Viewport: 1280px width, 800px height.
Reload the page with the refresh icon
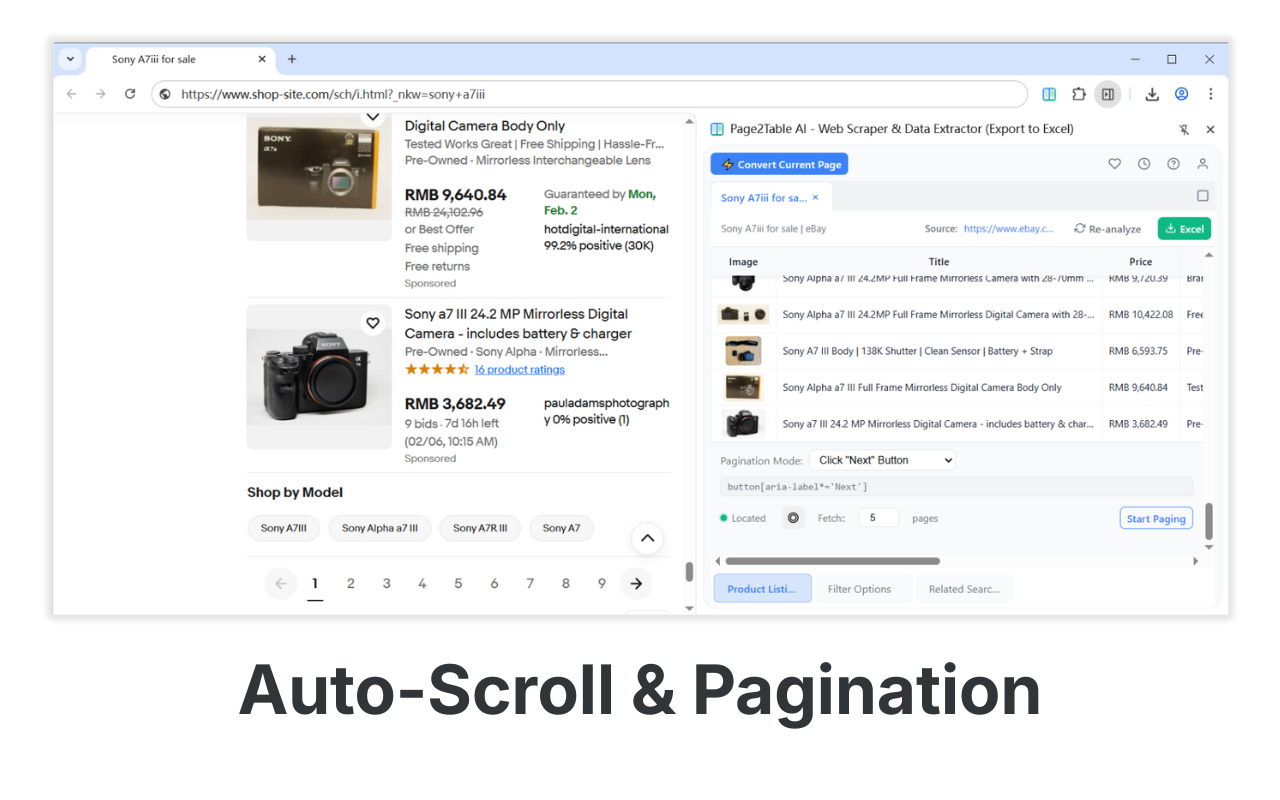(x=130, y=94)
